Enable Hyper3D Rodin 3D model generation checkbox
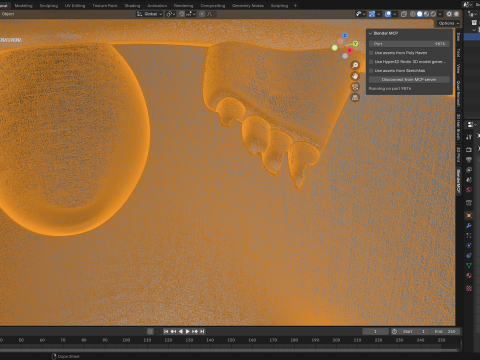This screenshot has height=360, width=480. point(371,62)
